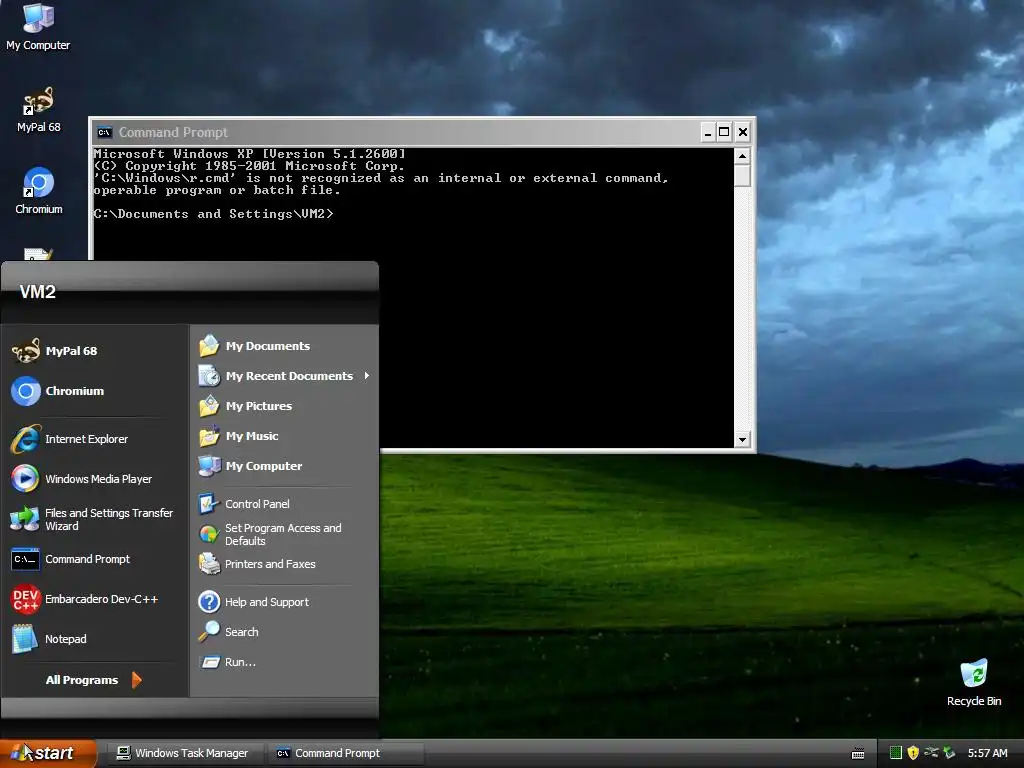Click the Task Manager green tray icon
Image resolution: width=1024 pixels, height=768 pixels.
click(896, 753)
